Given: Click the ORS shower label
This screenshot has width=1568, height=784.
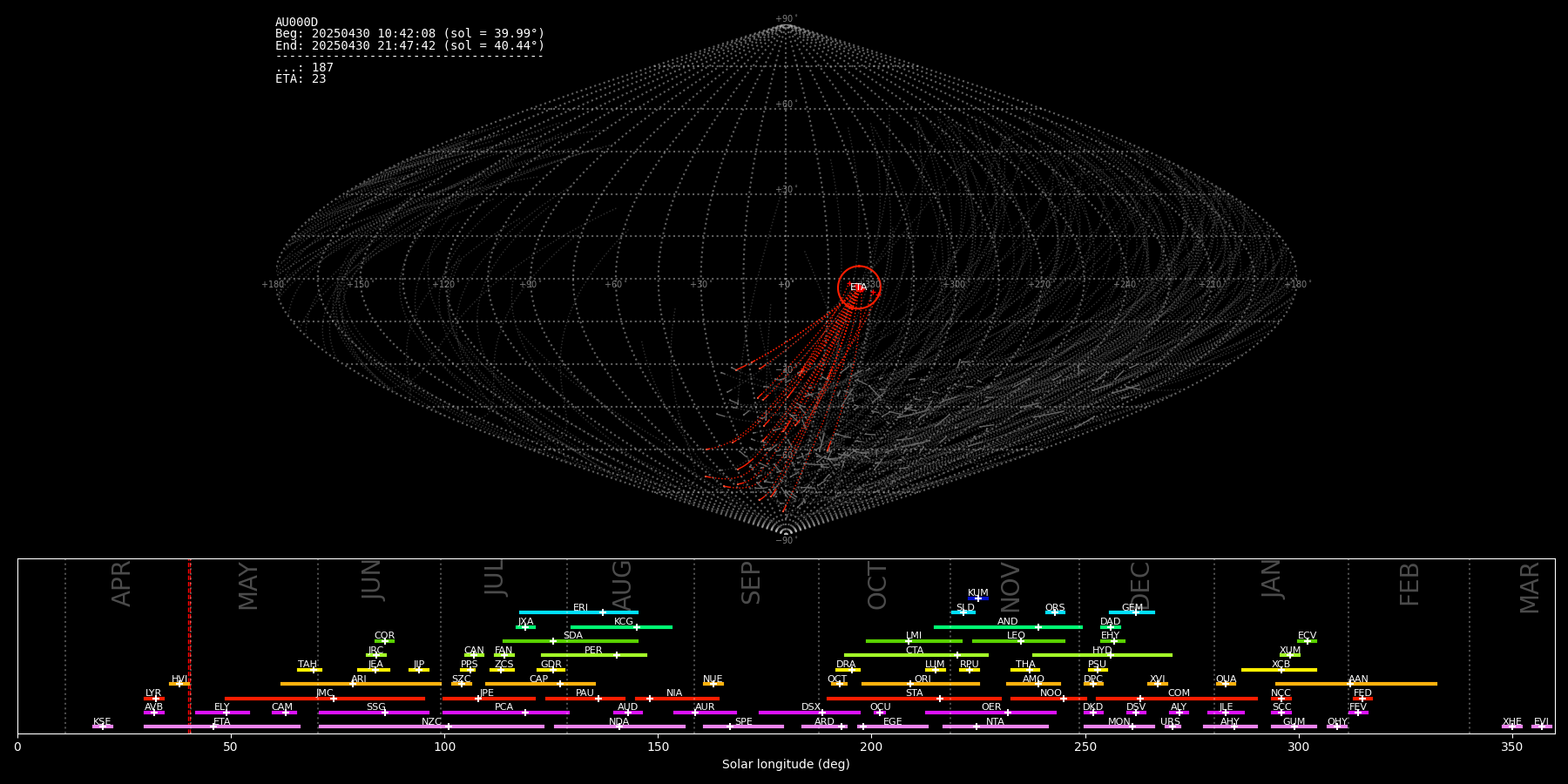Looking at the screenshot, I should coord(1055,608).
